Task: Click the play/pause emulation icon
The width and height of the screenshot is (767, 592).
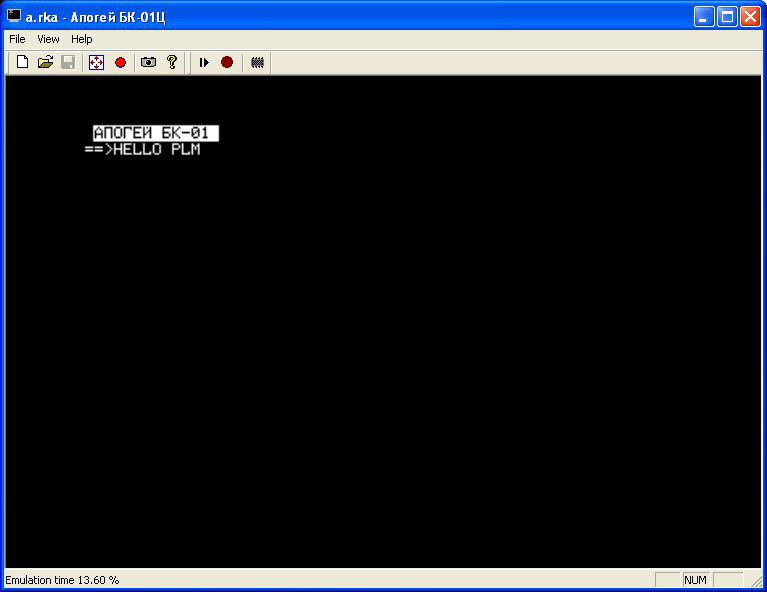Action: coord(204,62)
